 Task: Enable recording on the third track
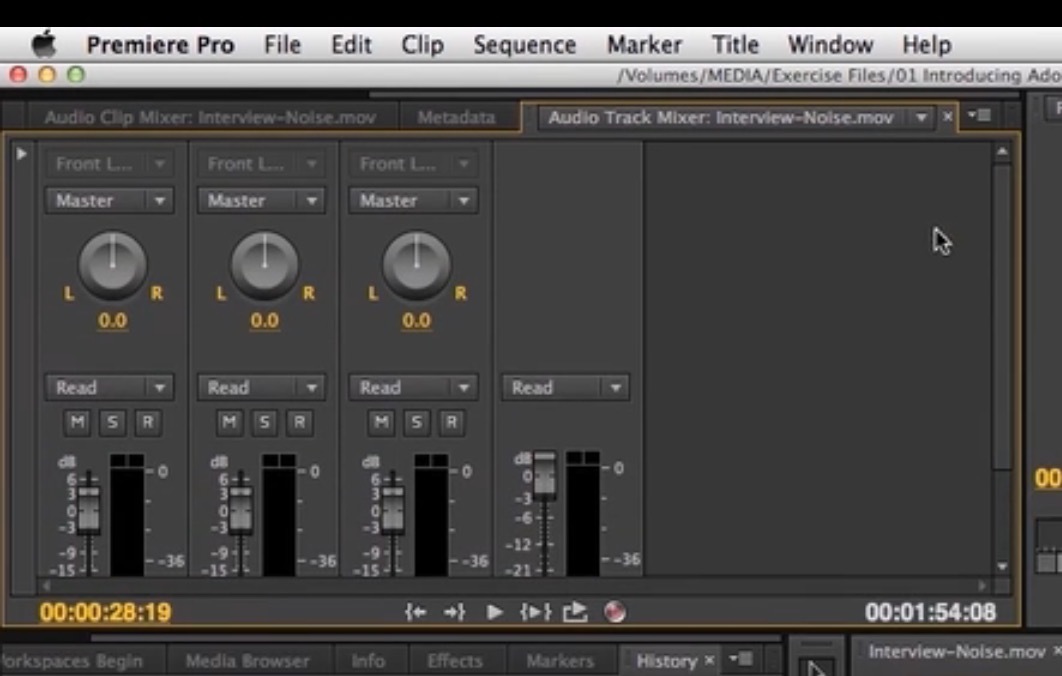click(x=452, y=423)
